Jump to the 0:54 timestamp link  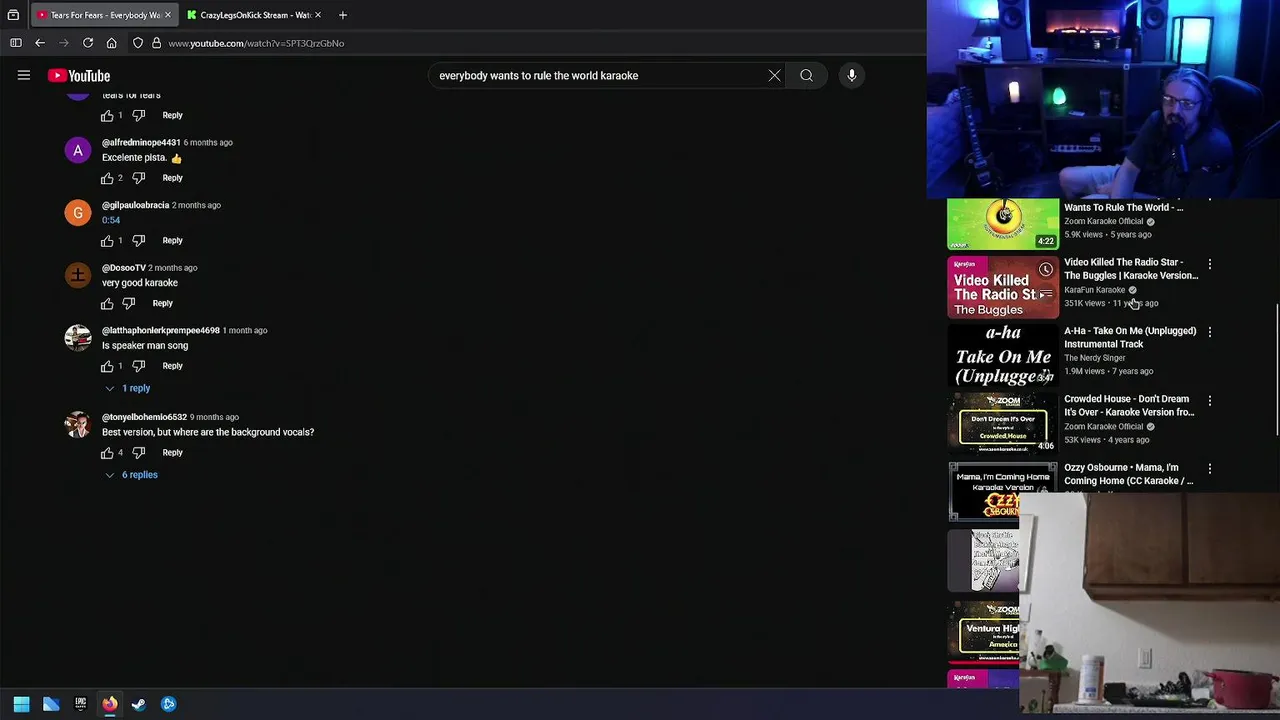coord(111,220)
